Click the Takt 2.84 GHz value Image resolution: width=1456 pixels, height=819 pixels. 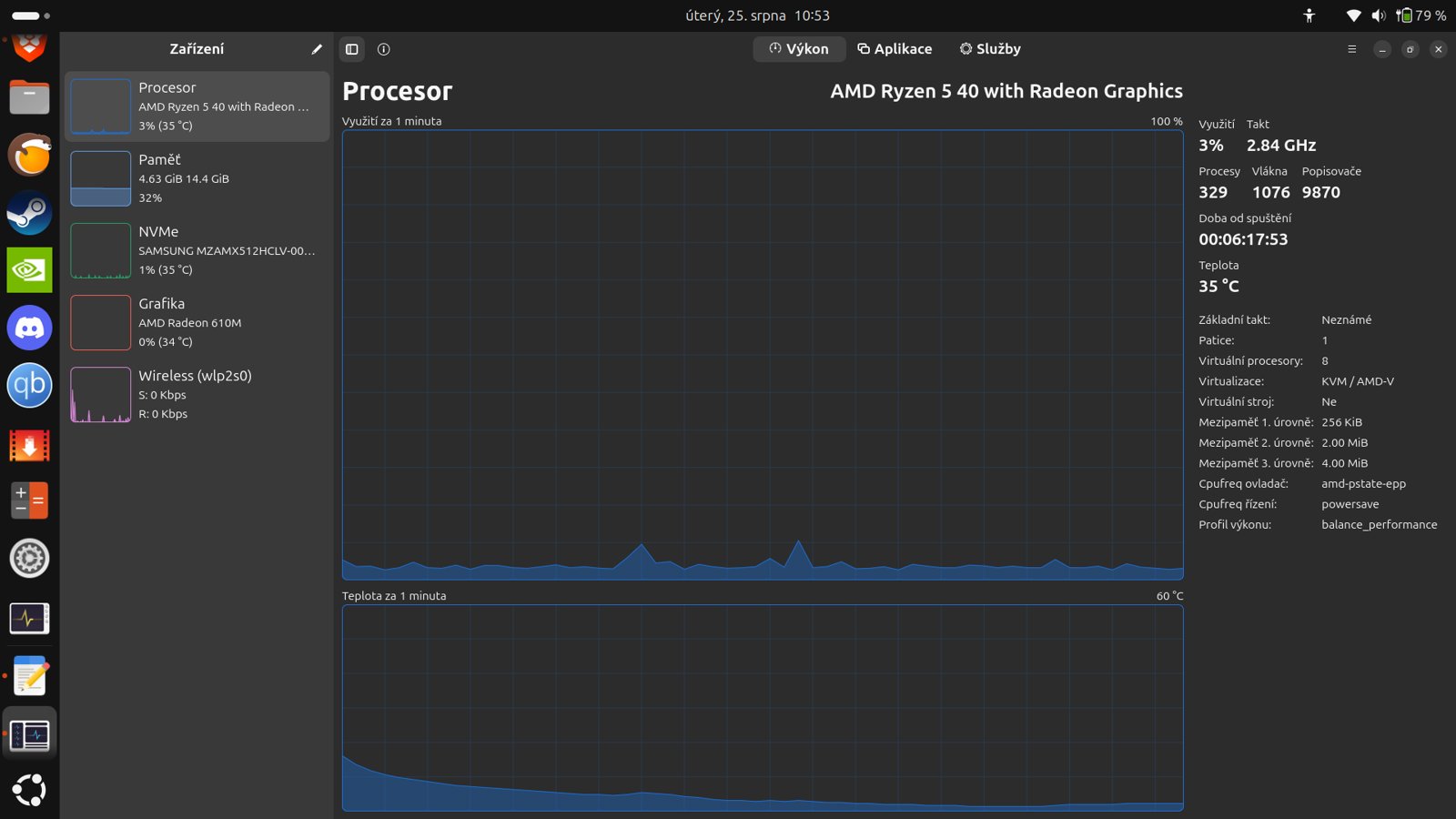point(1281,146)
